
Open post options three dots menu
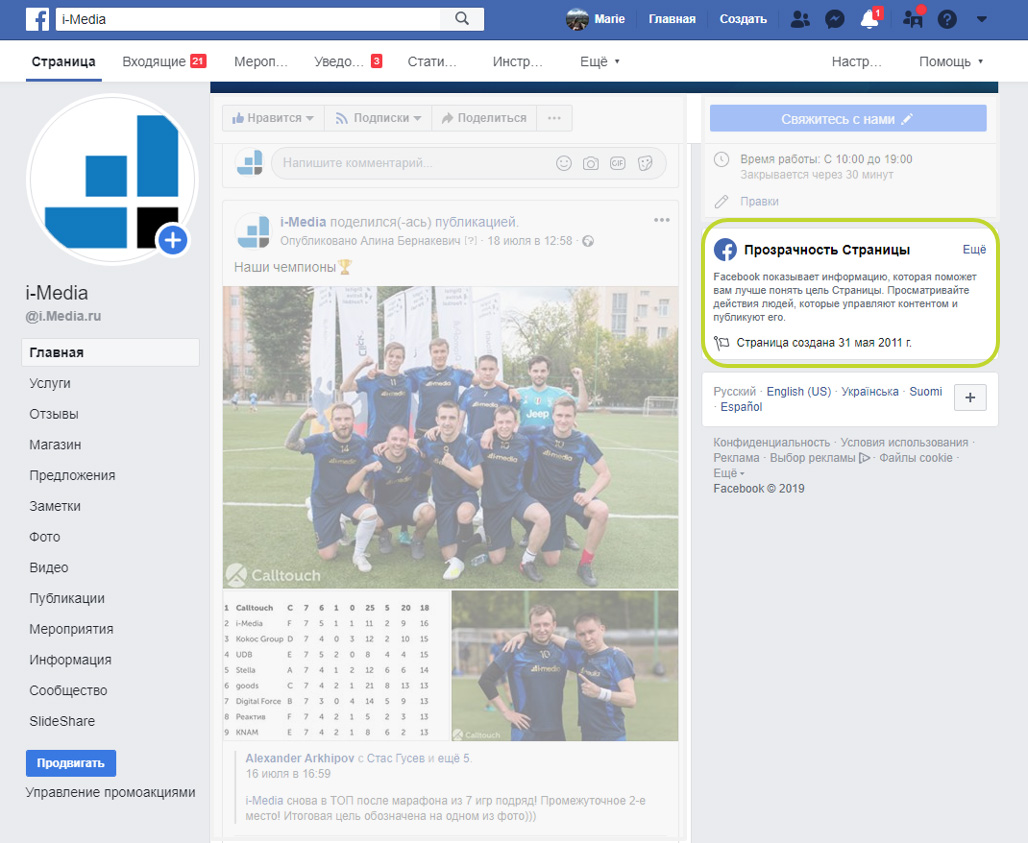coord(662,220)
